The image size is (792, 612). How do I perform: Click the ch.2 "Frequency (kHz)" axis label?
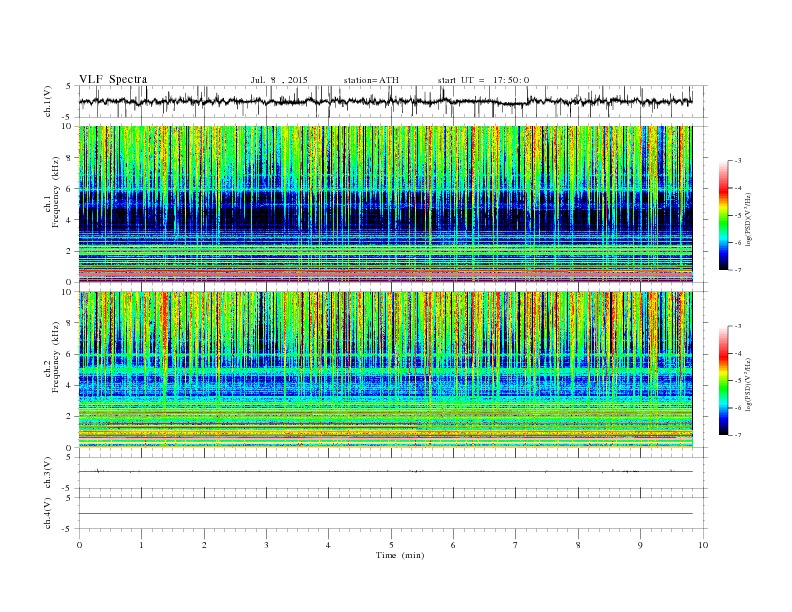click(56, 357)
